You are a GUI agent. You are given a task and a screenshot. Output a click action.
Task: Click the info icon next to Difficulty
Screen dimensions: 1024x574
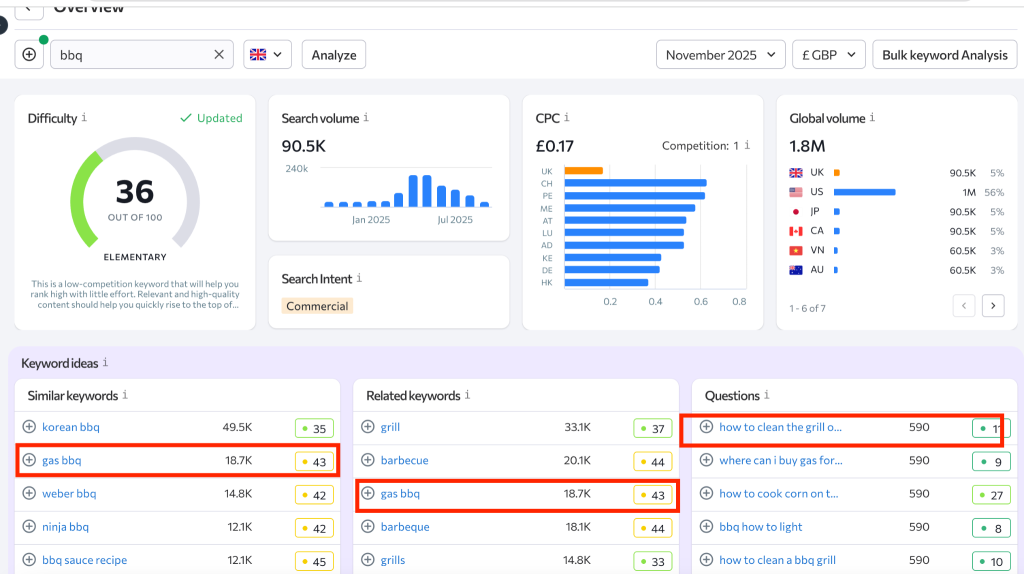tap(84, 118)
